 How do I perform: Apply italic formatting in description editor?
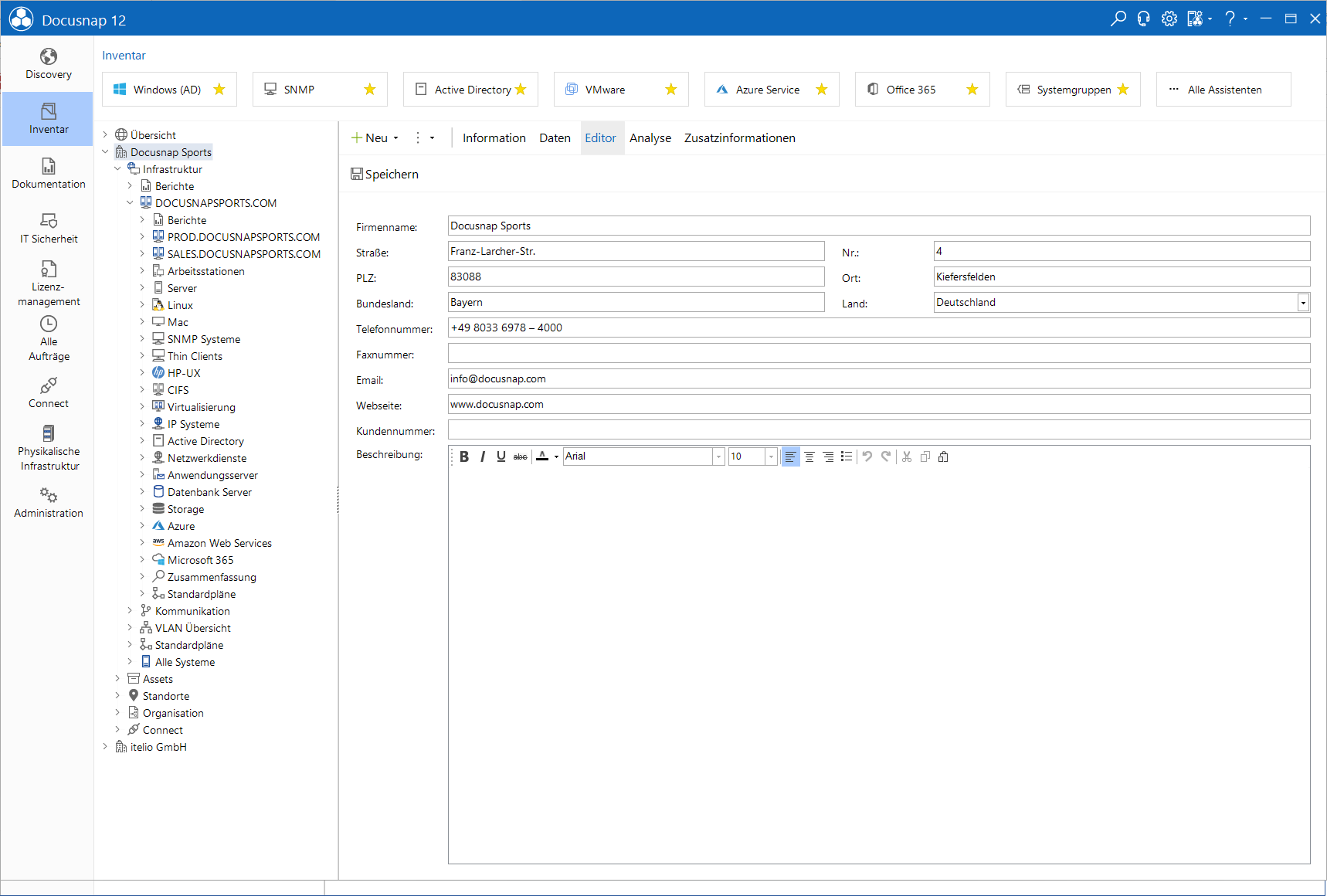pyautogui.click(x=483, y=456)
